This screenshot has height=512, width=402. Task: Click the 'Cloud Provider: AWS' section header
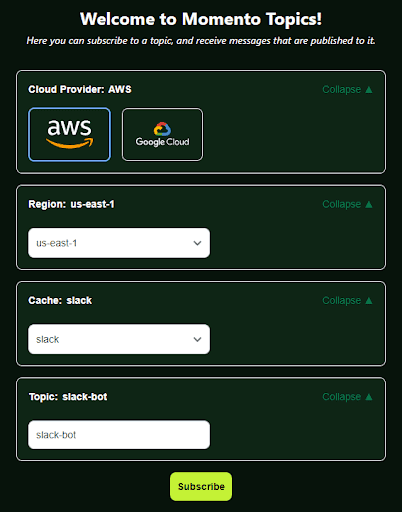coord(80,90)
